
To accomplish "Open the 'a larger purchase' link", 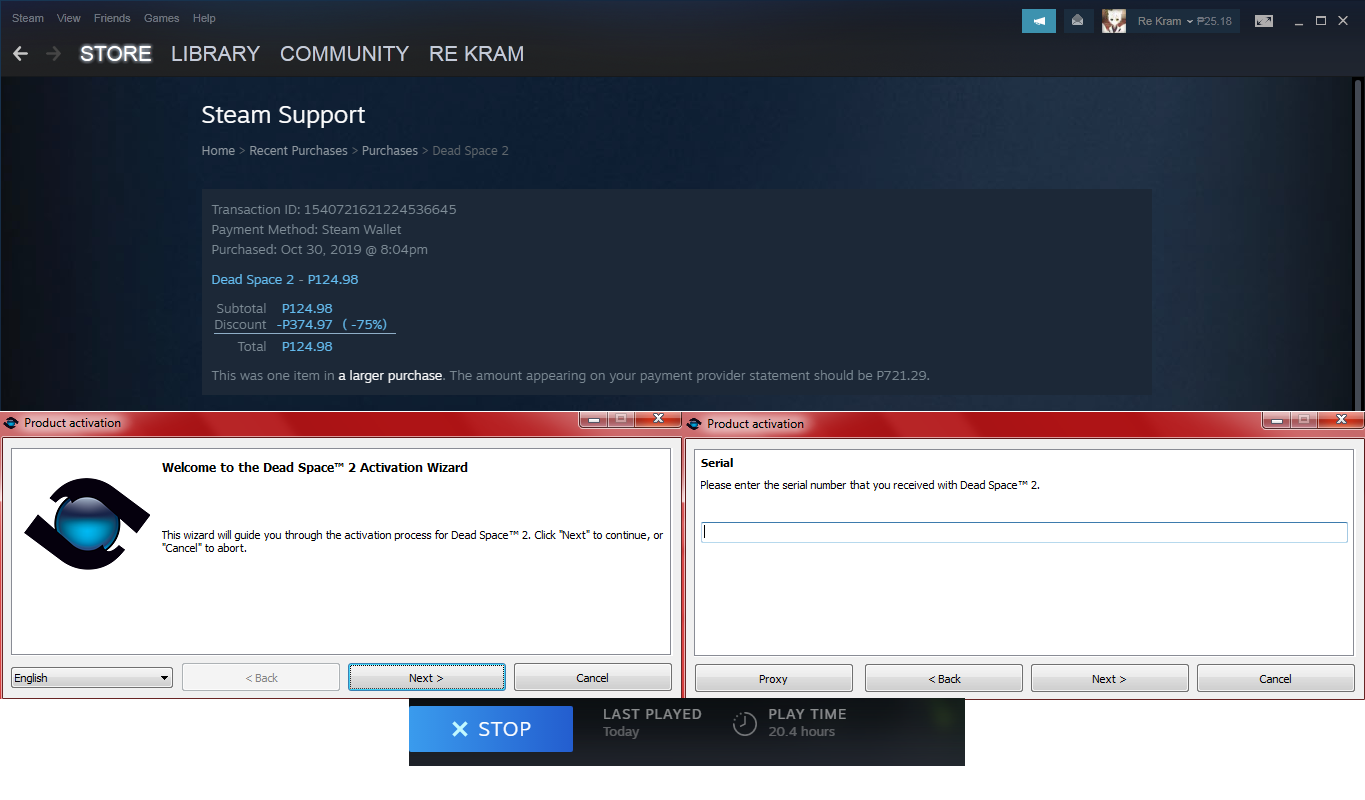I will click(x=390, y=376).
